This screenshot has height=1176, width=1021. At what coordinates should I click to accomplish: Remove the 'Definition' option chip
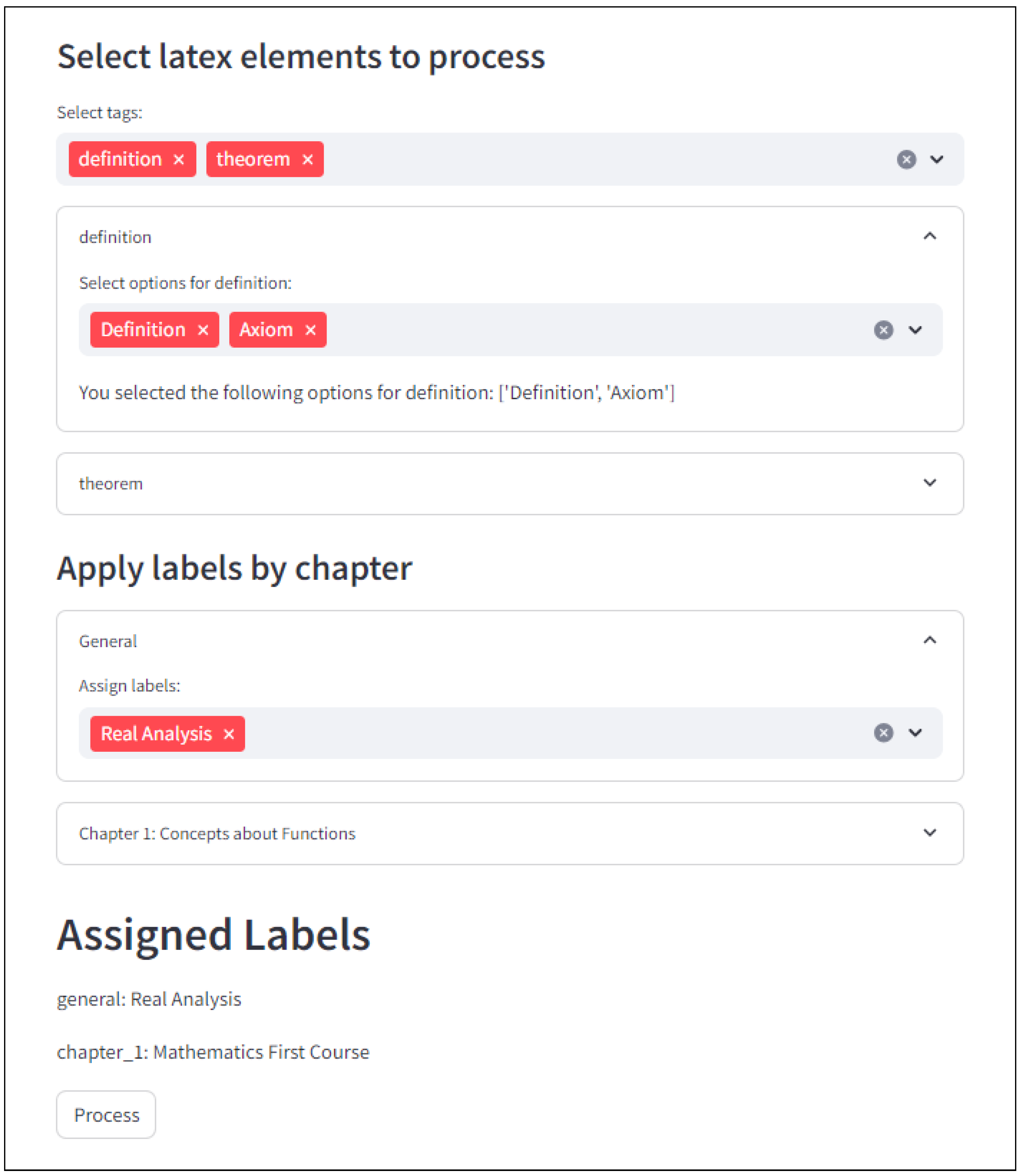point(203,330)
